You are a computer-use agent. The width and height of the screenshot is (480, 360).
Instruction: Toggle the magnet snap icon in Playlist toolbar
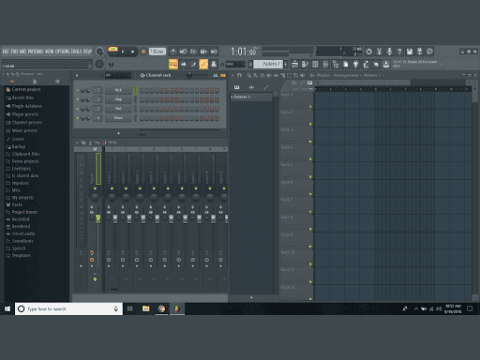[239, 75]
